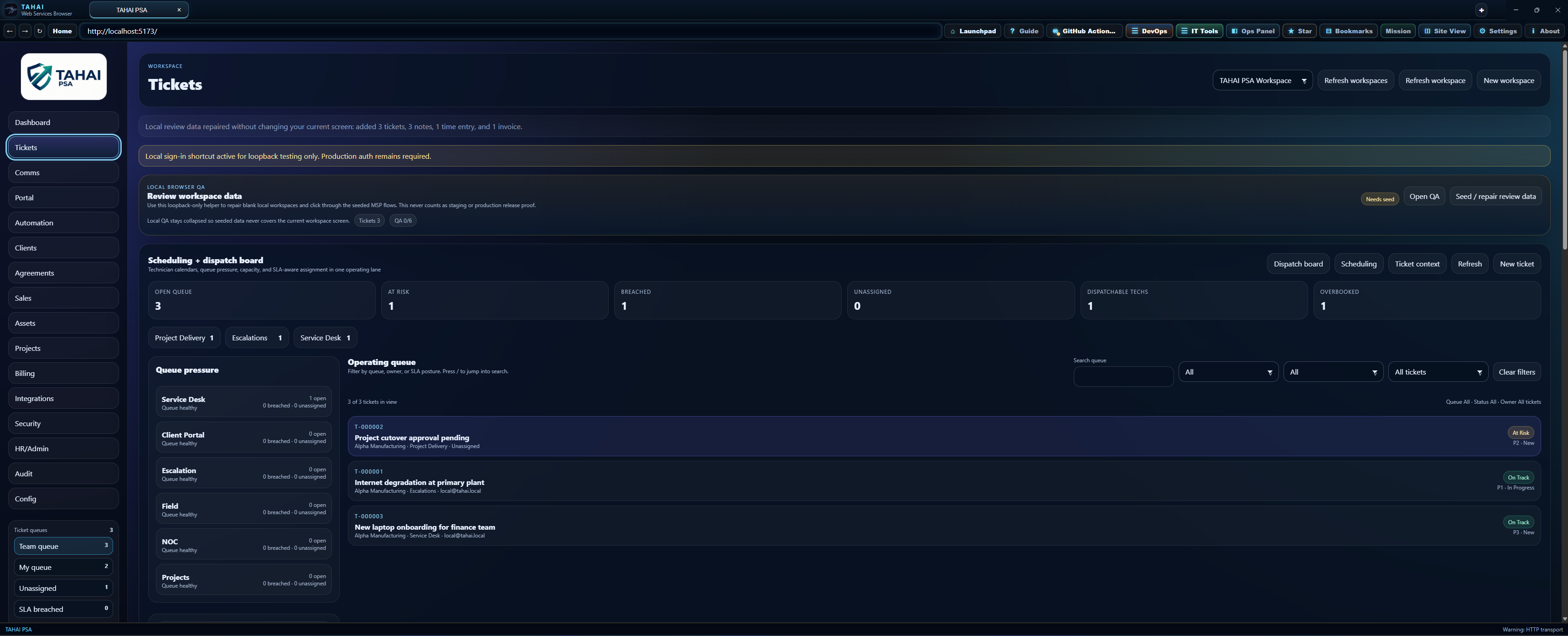This screenshot has width=1568, height=636.
Task: Click Seed / repair review data
Action: click(1495, 196)
